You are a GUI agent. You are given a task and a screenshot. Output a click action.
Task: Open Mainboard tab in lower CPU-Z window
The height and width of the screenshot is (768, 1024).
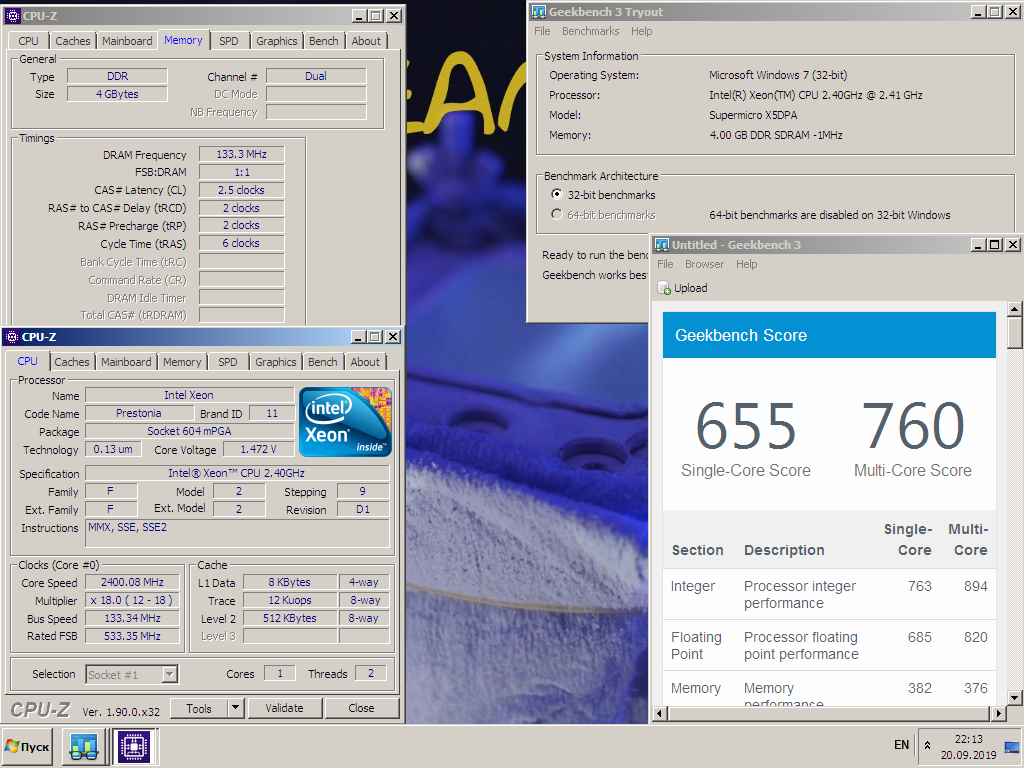point(126,362)
